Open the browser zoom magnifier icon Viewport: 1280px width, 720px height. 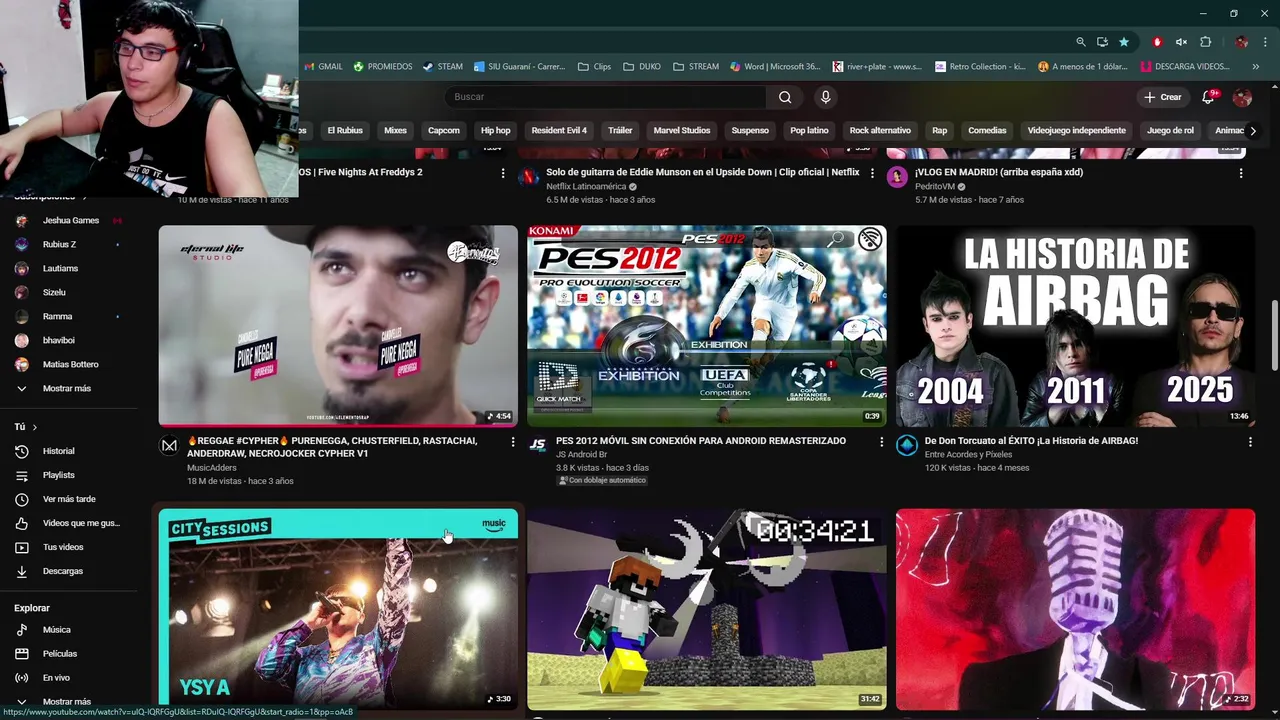tap(1080, 42)
